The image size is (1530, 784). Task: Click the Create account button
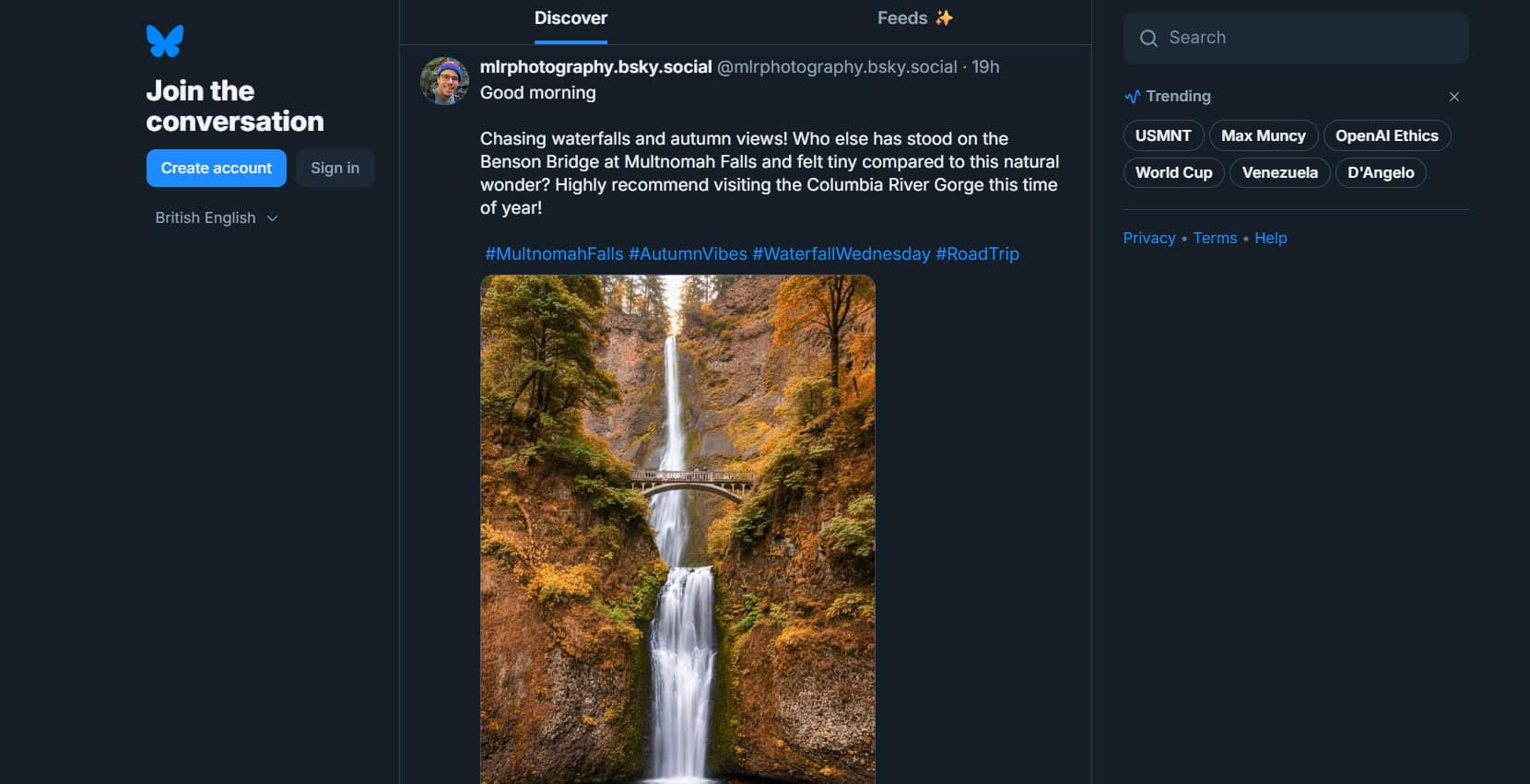click(216, 168)
